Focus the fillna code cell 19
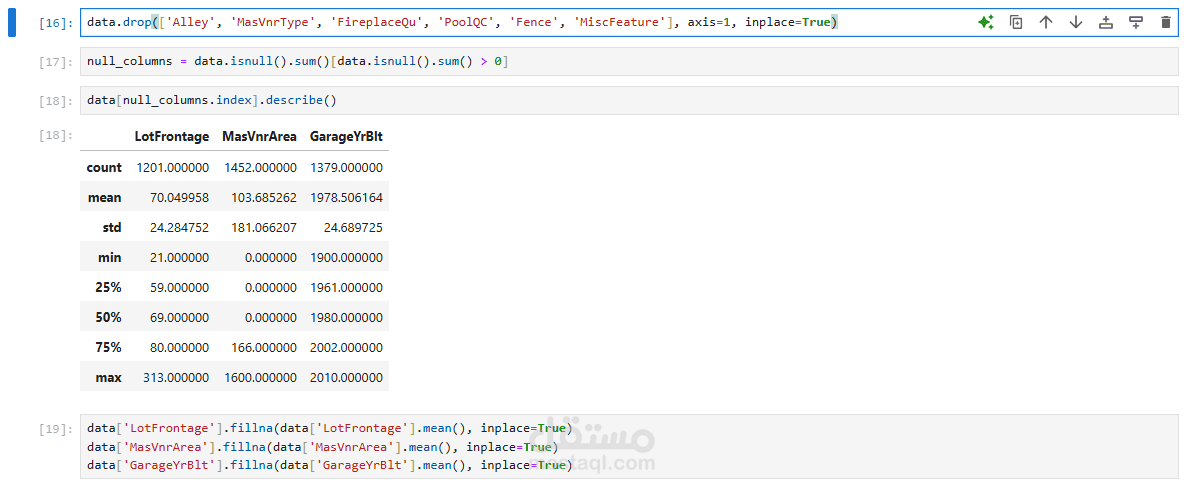This screenshot has height=484, width=1184. point(629,447)
